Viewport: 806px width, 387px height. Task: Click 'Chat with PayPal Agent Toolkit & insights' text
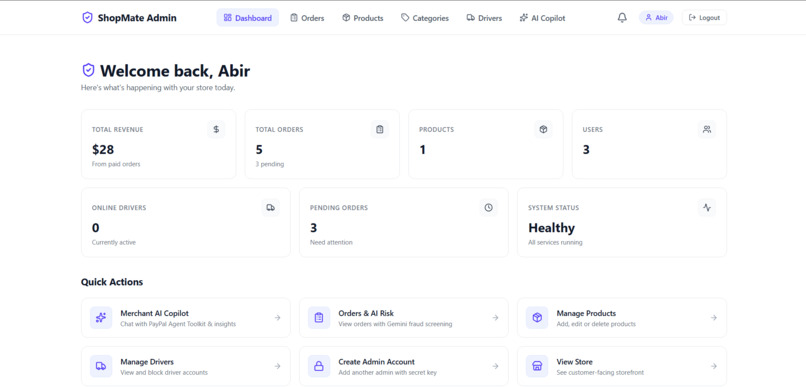click(x=178, y=324)
